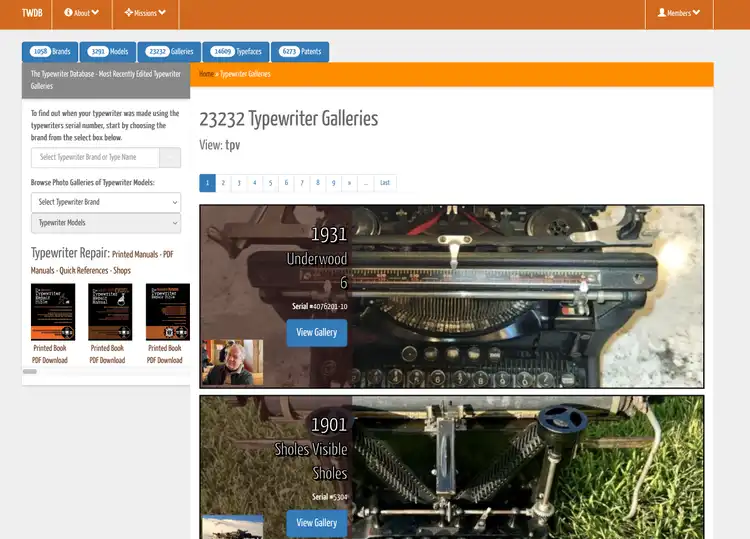Click Printed Book under the third book cover
The image size is (750, 539).
coord(165,348)
